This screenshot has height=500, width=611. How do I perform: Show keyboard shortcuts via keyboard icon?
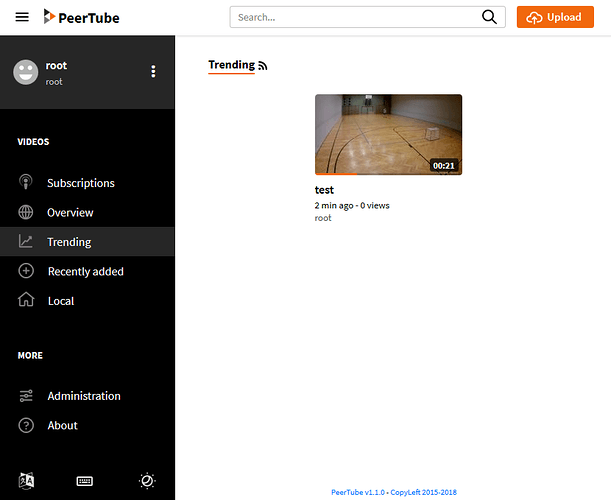click(85, 481)
